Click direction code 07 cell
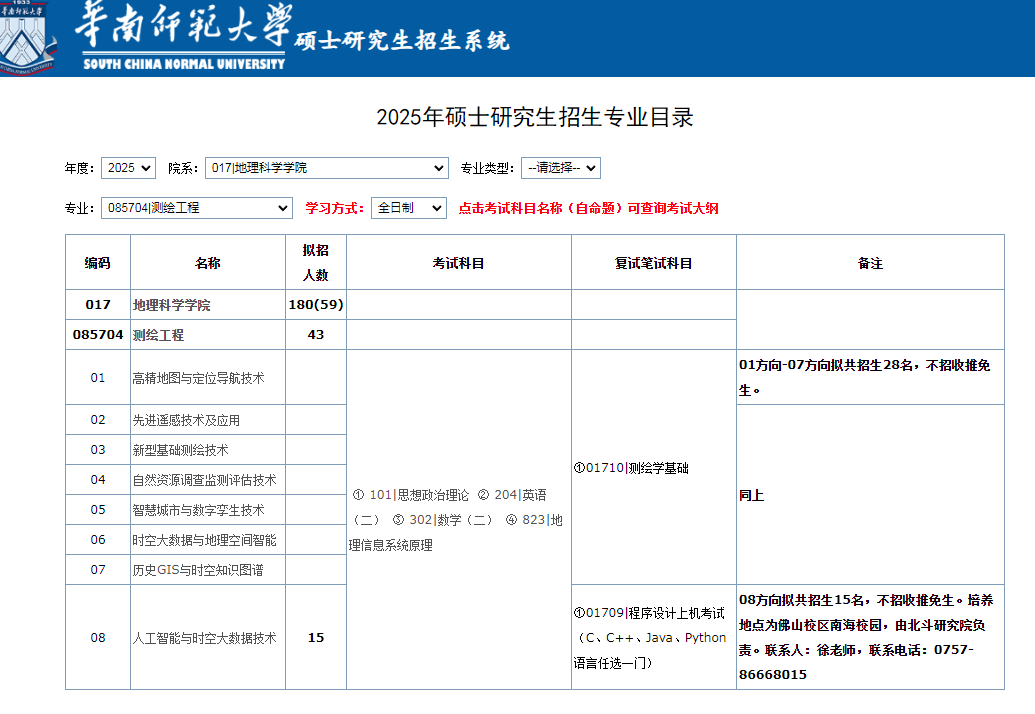 coord(98,569)
